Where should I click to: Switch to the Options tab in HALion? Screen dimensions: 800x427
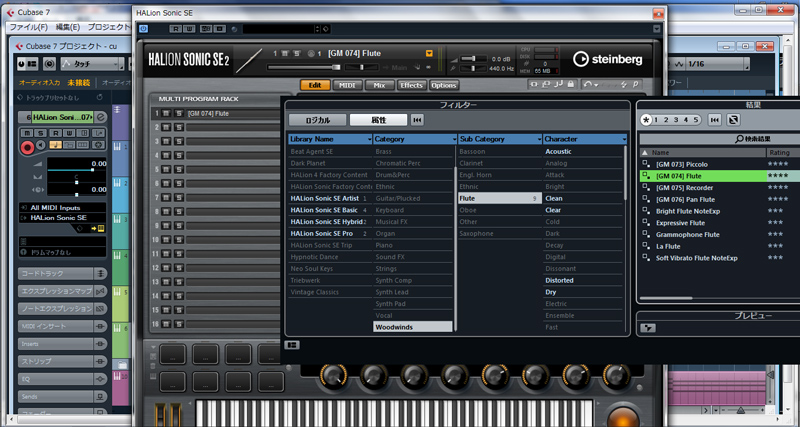pos(443,85)
